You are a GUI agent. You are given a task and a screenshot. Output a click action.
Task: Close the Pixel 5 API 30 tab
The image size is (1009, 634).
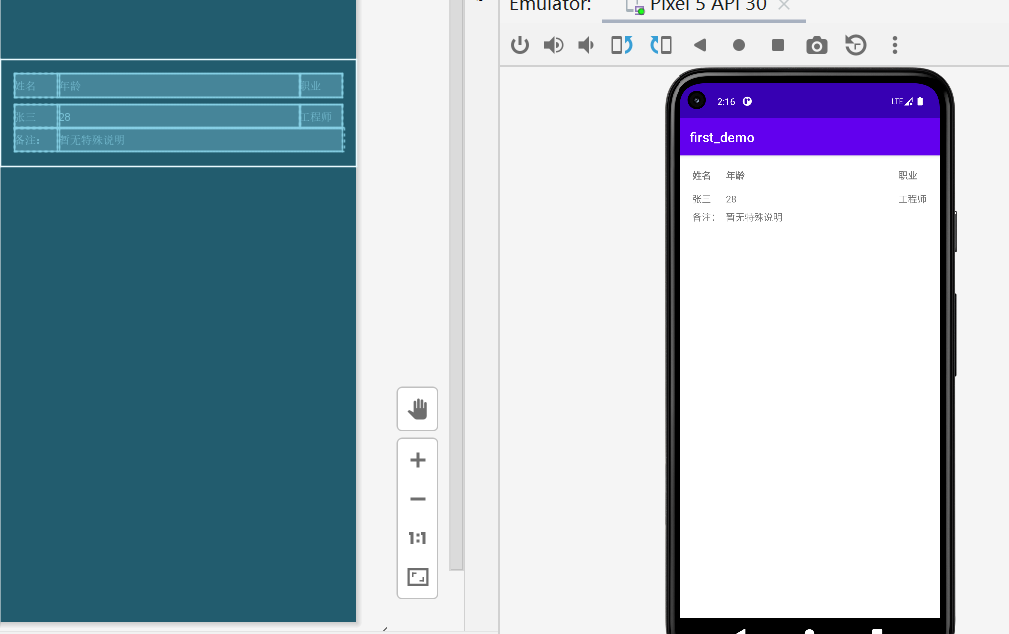pyautogui.click(x=783, y=6)
